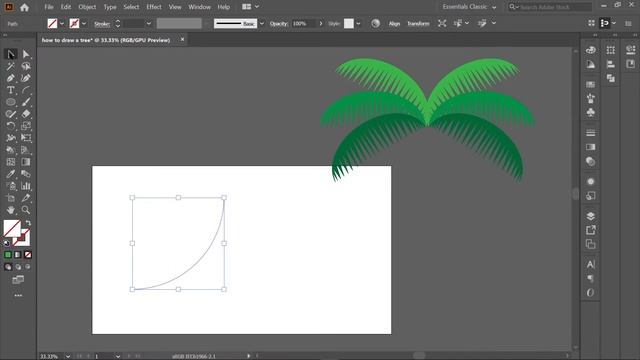This screenshot has height=360, width=640.
Task: Choose the Perspective Grid tool
Action: coord(26,150)
